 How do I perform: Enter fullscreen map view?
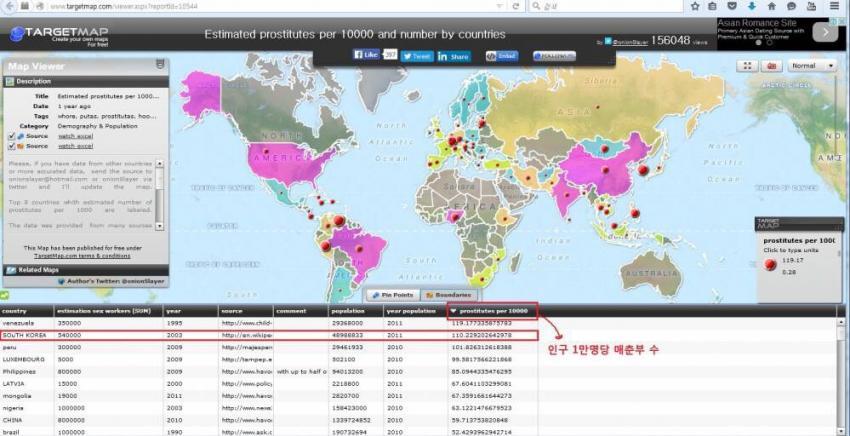[747, 66]
